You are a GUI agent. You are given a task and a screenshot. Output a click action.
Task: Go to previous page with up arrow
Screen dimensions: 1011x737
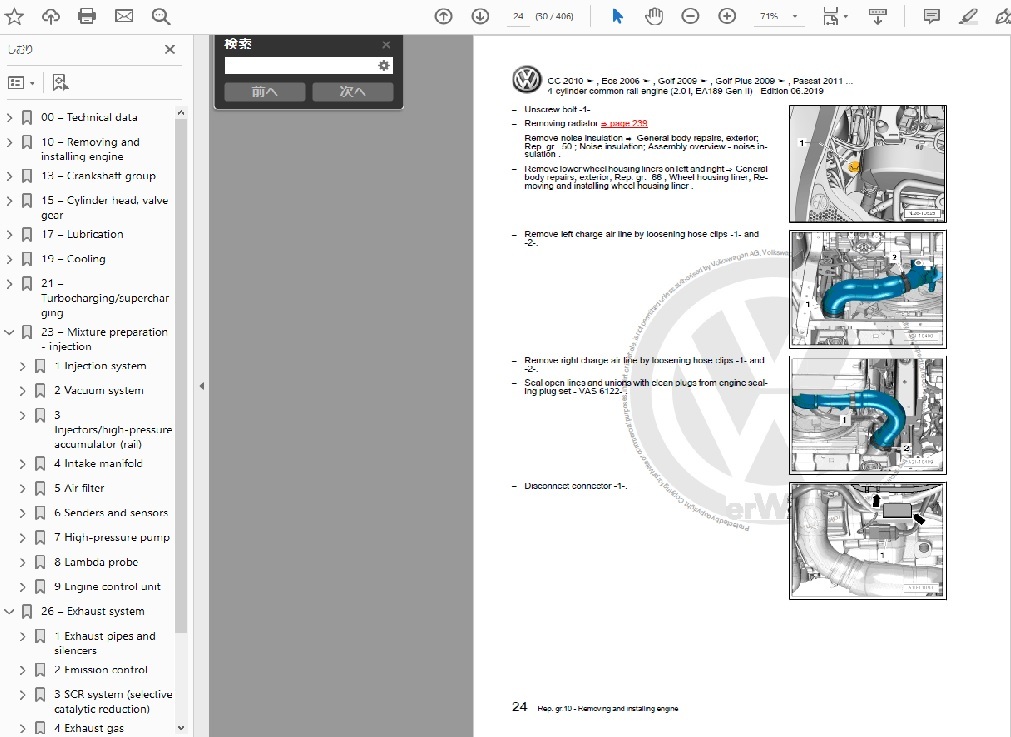click(x=444, y=16)
